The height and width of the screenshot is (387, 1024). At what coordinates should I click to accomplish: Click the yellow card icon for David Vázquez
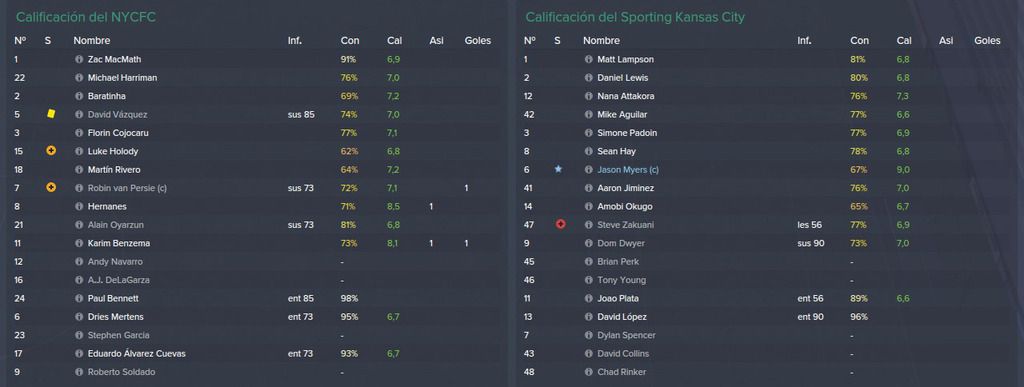click(51, 114)
